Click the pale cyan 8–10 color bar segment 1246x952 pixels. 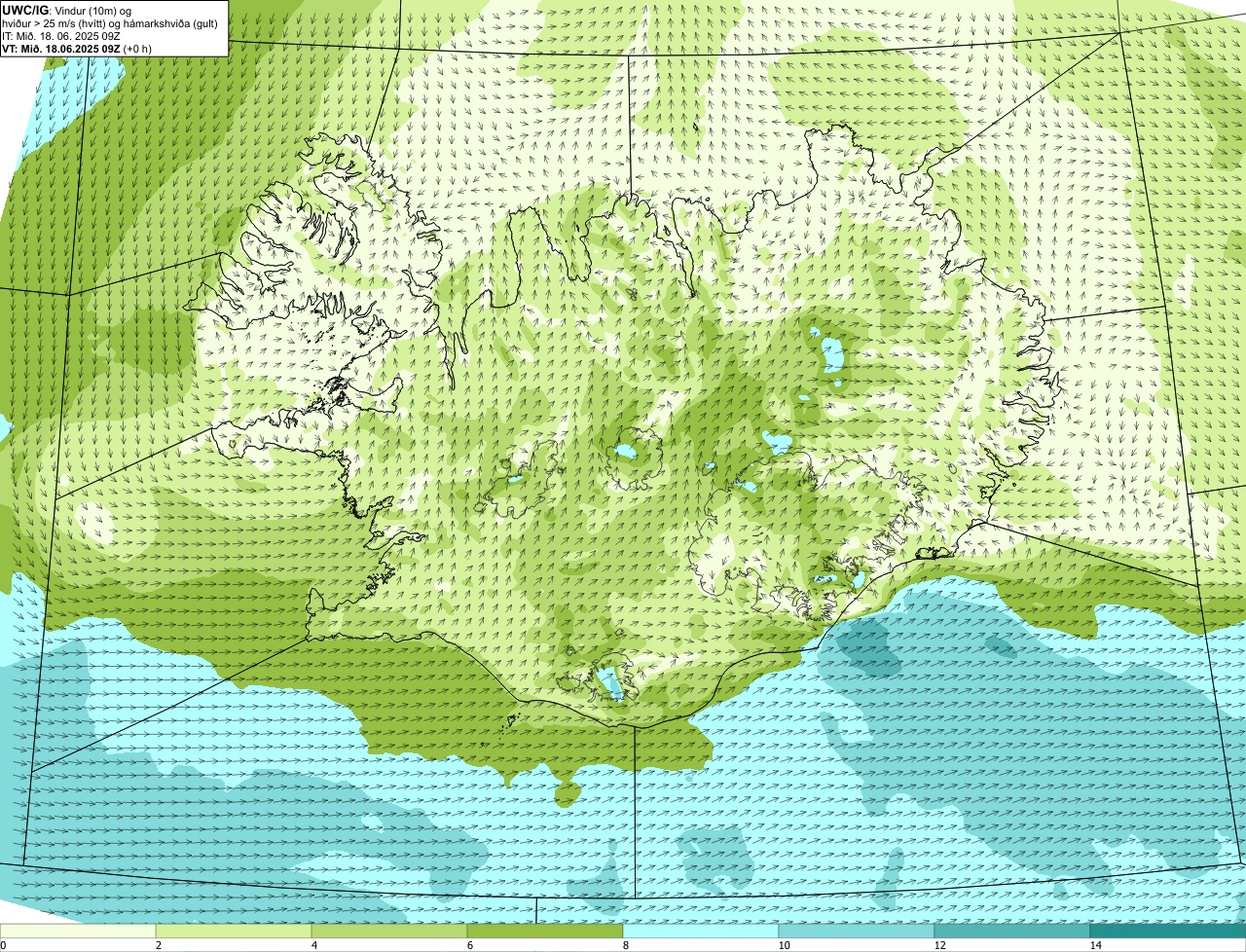click(701, 931)
